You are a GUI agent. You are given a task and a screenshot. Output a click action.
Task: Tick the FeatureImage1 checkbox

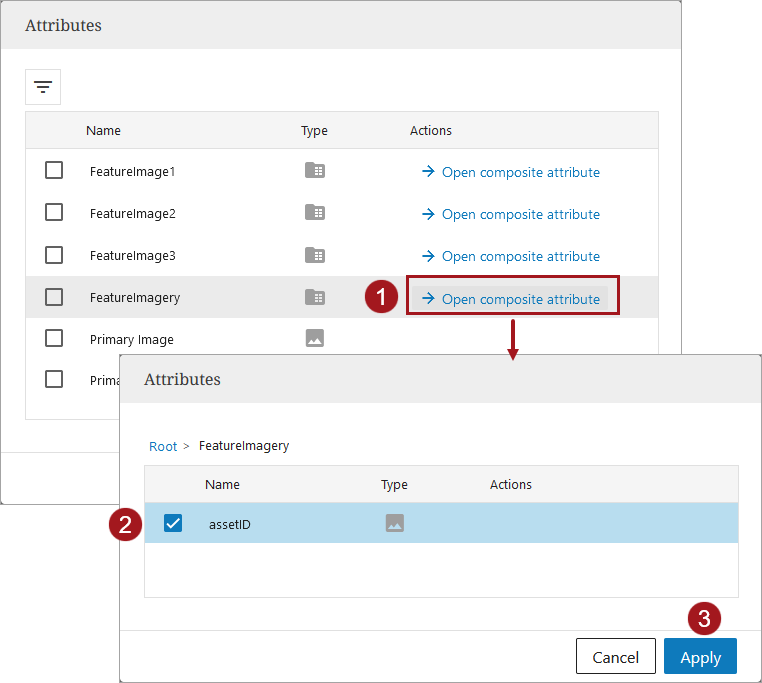coord(54,171)
